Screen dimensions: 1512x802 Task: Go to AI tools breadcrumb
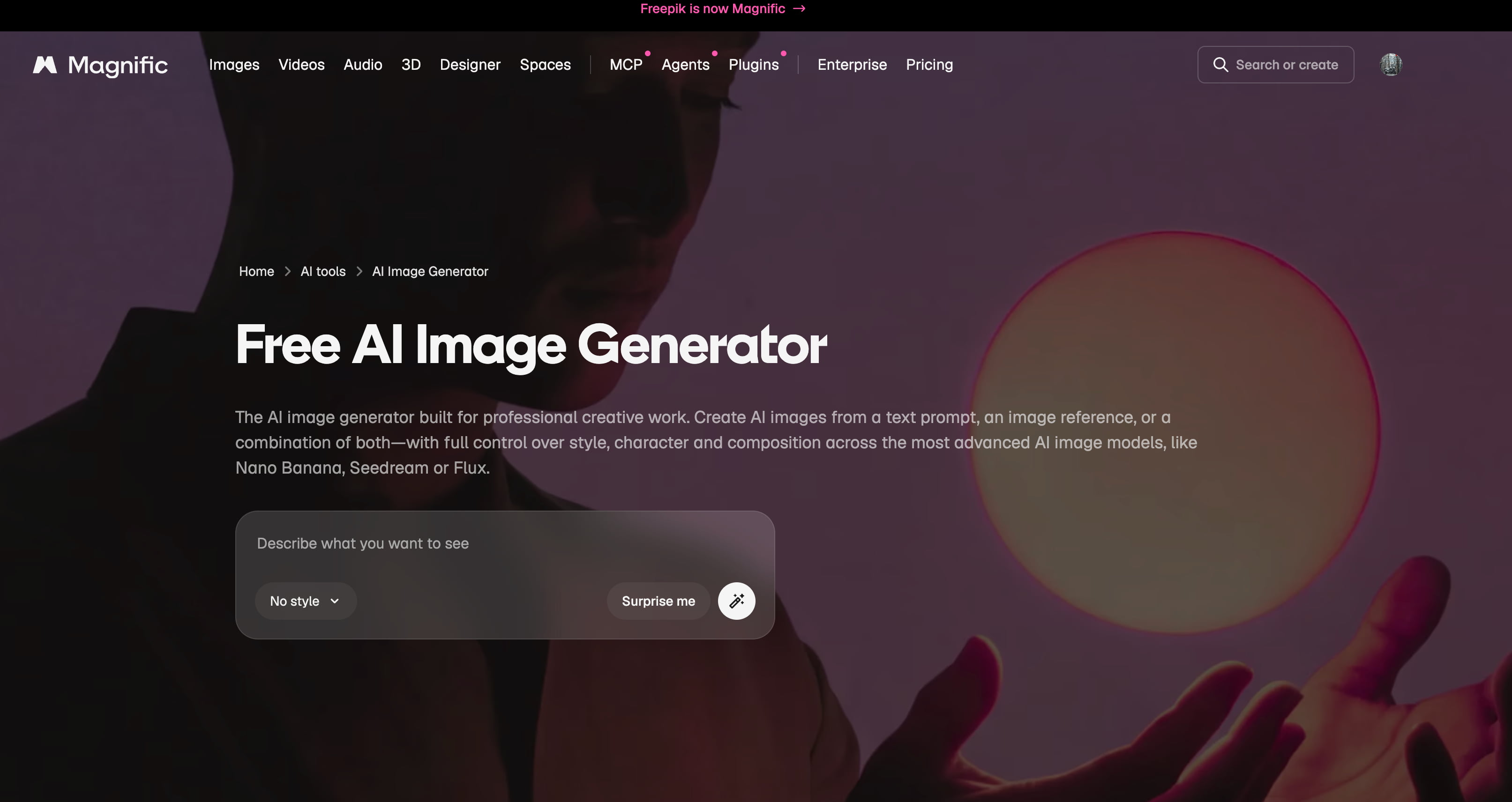point(323,272)
